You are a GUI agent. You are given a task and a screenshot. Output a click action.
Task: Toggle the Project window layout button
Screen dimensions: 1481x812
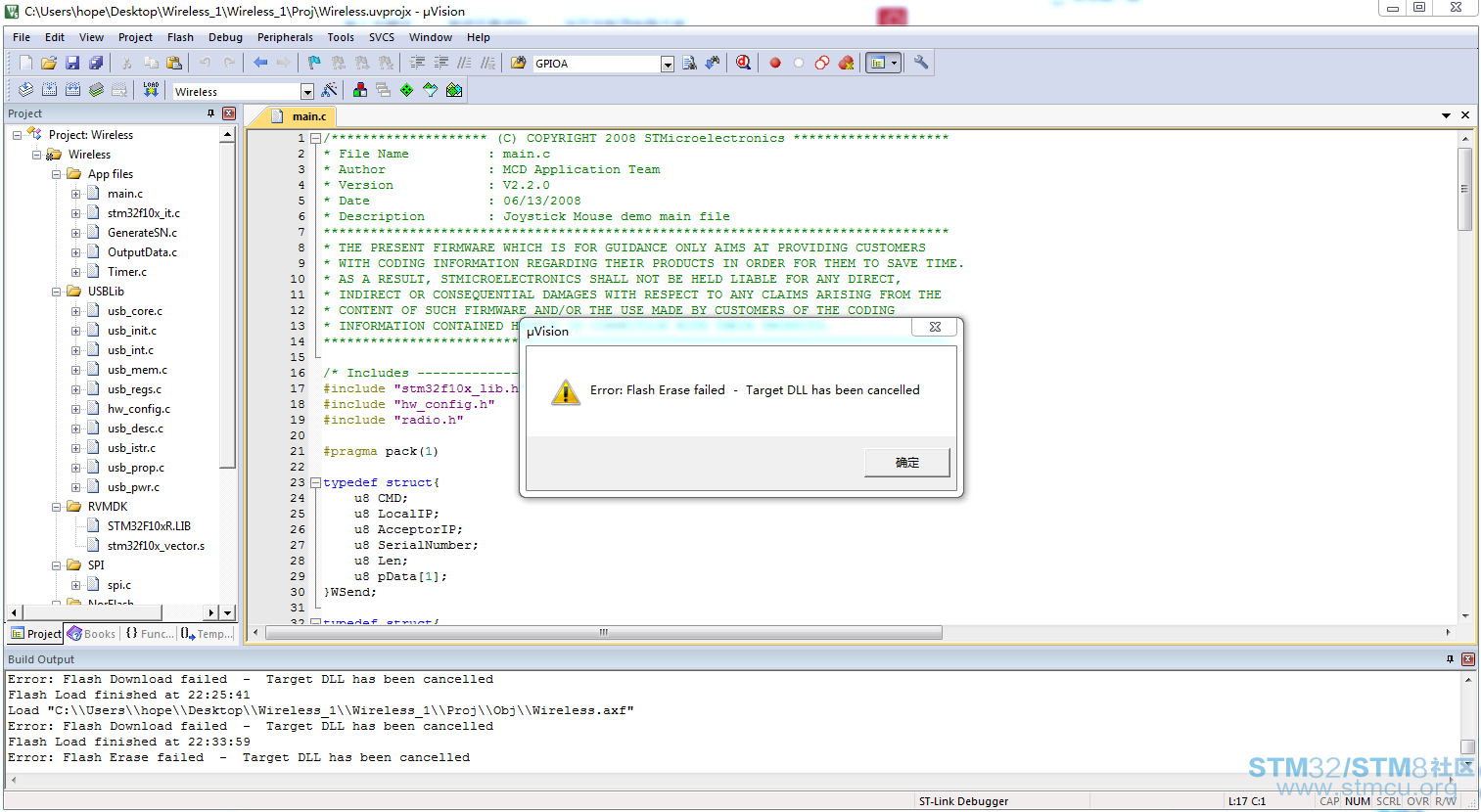(878, 63)
